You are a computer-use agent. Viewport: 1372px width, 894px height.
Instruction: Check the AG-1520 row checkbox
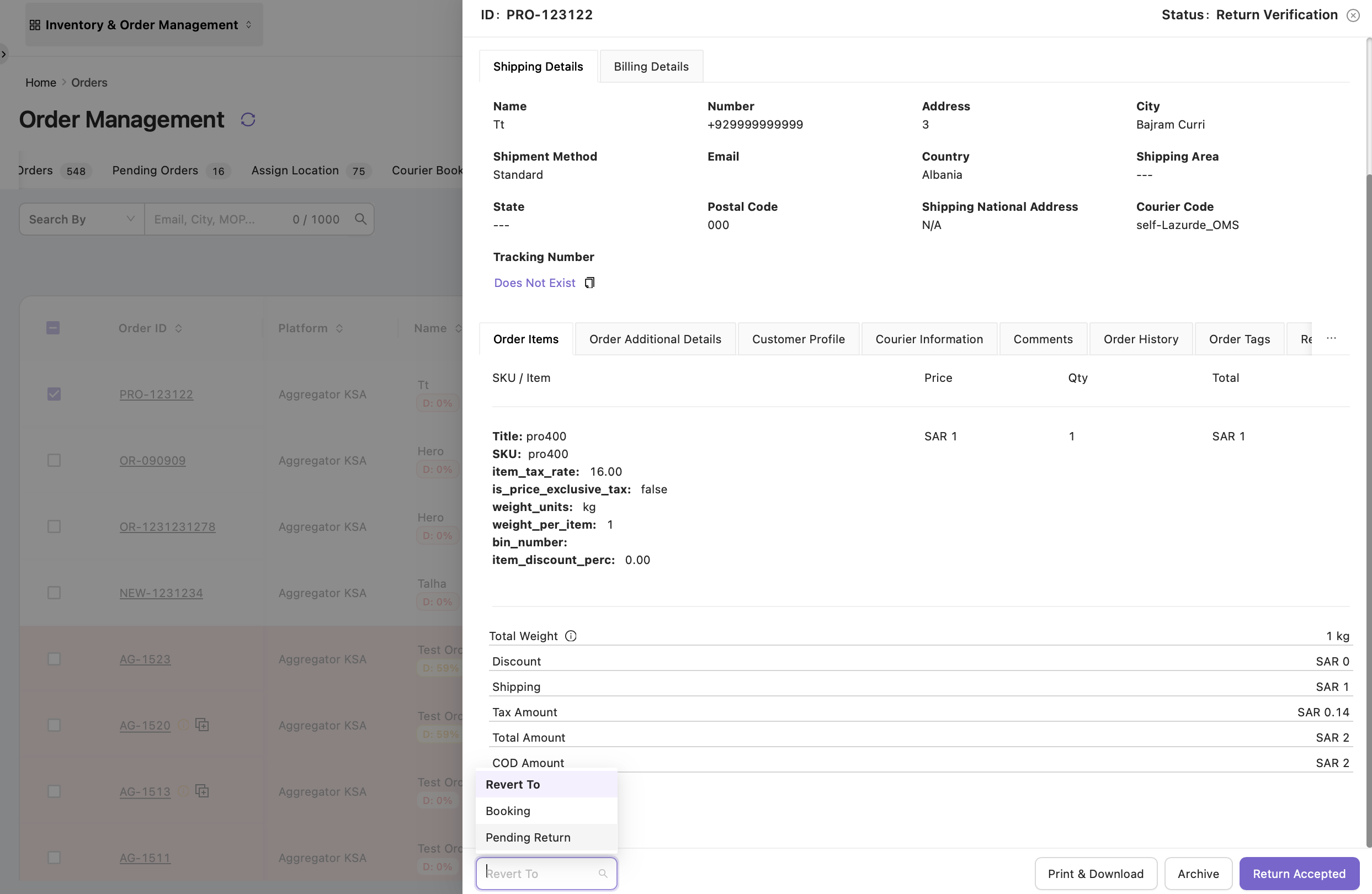[54, 725]
